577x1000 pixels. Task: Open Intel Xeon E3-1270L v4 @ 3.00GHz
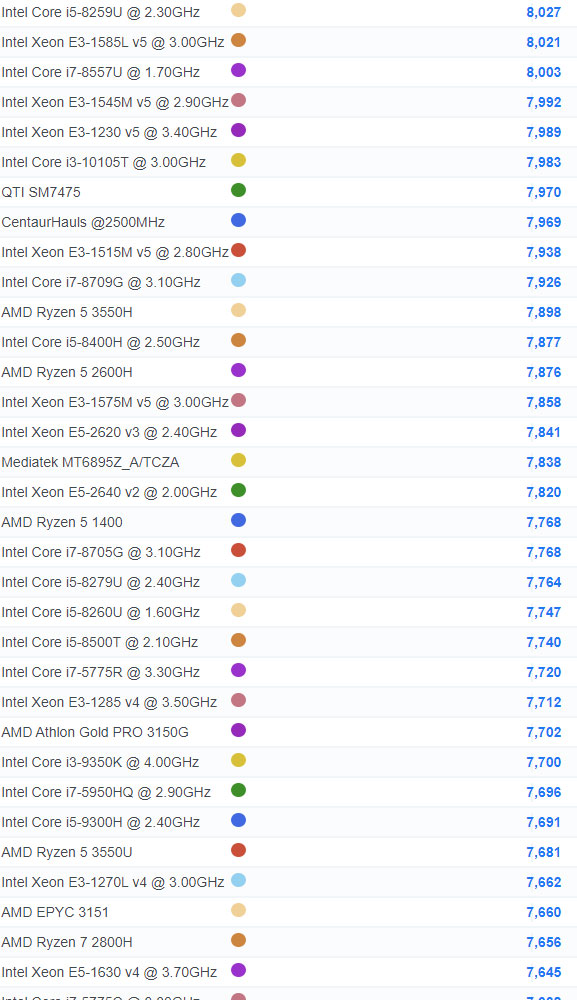pyautogui.click(x=113, y=881)
